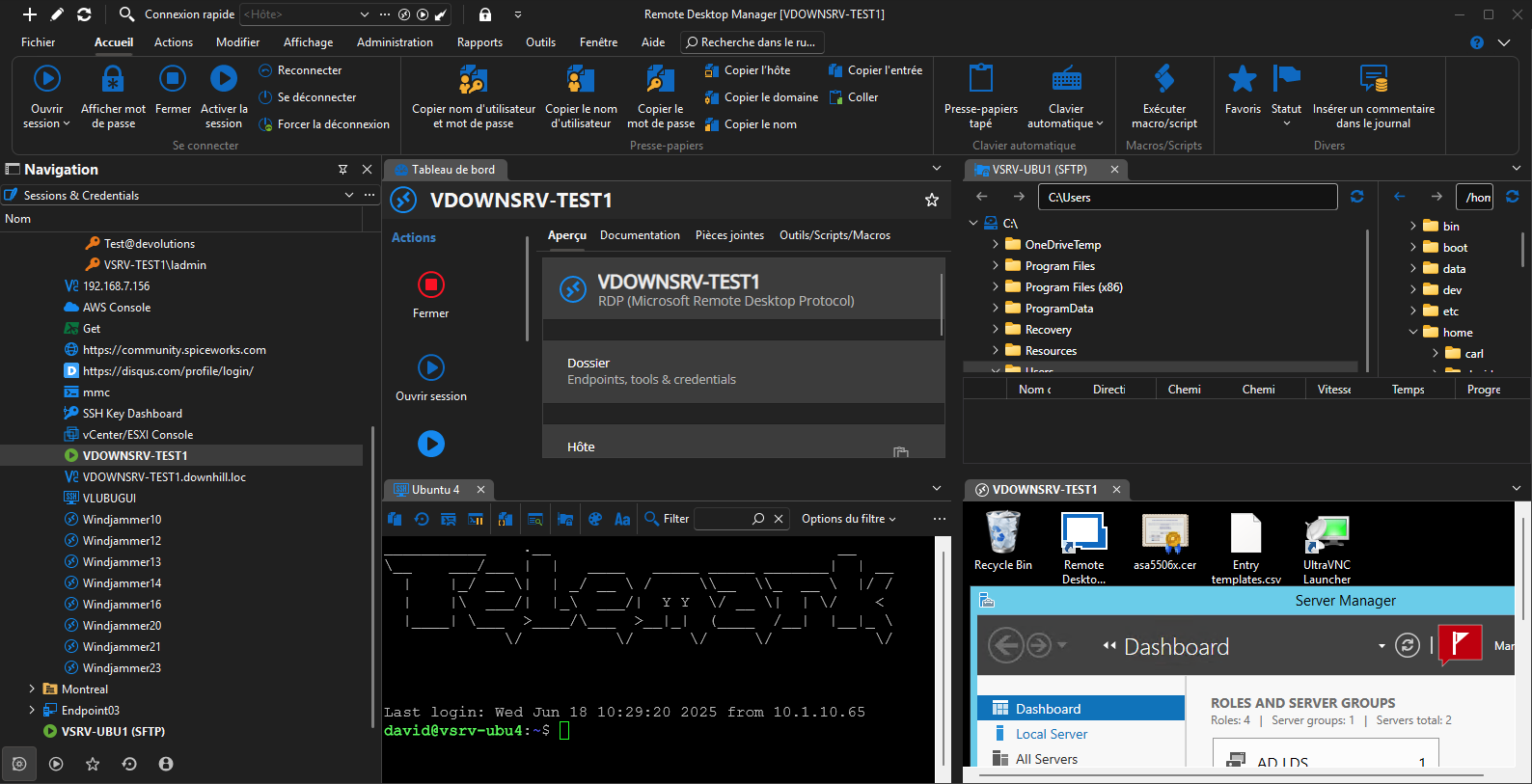
Task: Click Copier le mot de passe icon
Action: click(x=661, y=78)
